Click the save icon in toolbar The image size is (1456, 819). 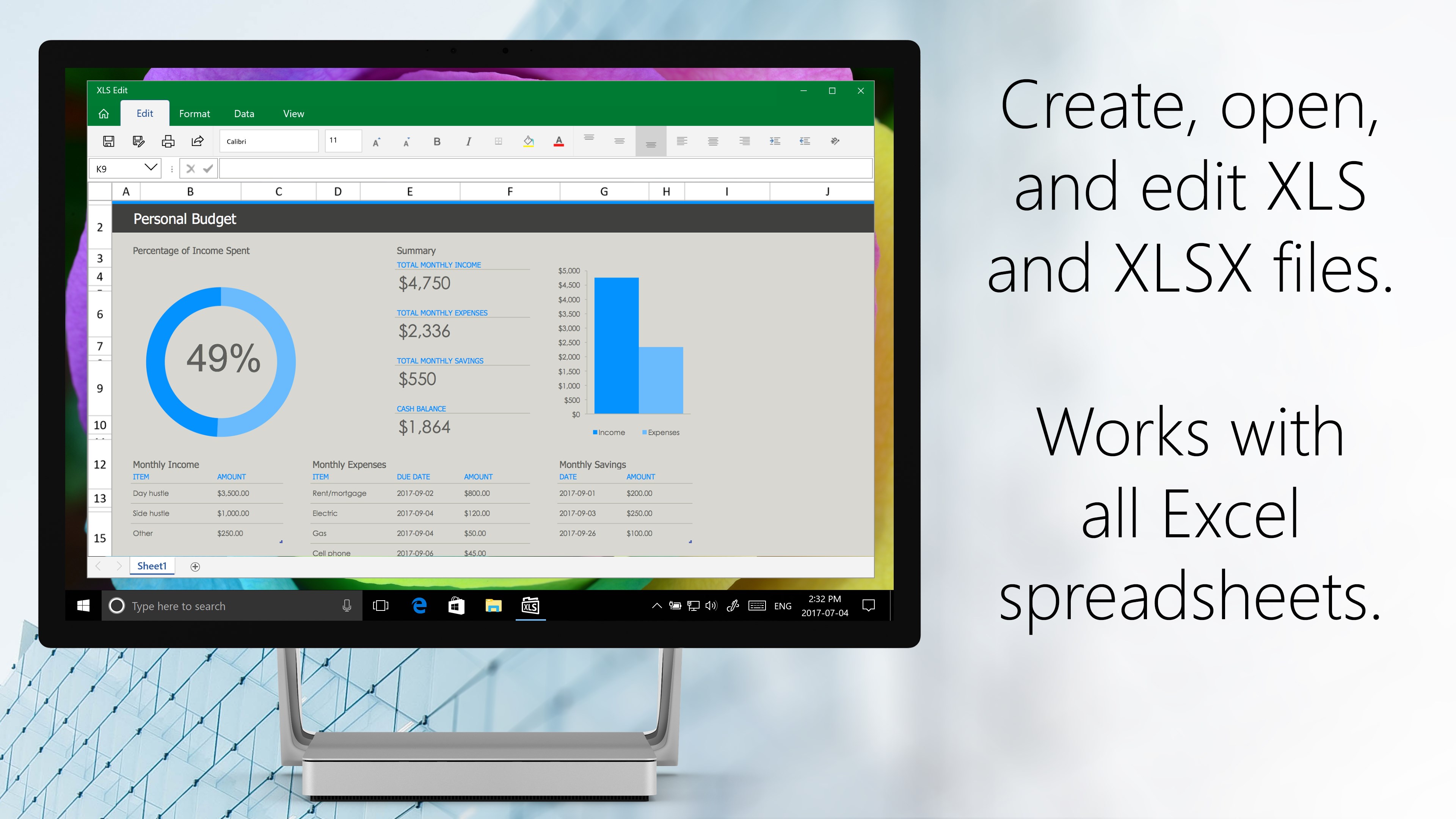(x=110, y=141)
